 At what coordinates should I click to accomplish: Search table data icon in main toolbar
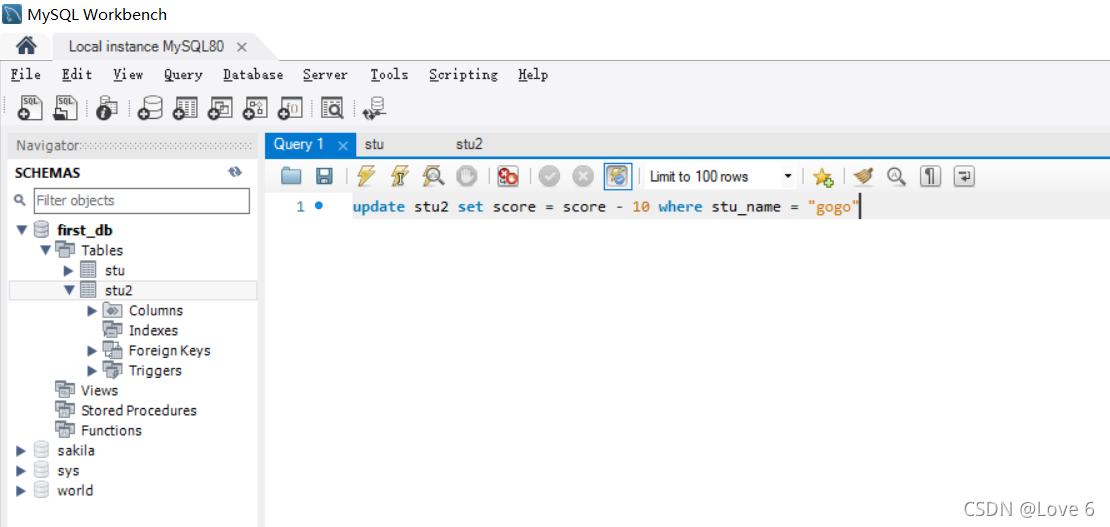coord(332,108)
